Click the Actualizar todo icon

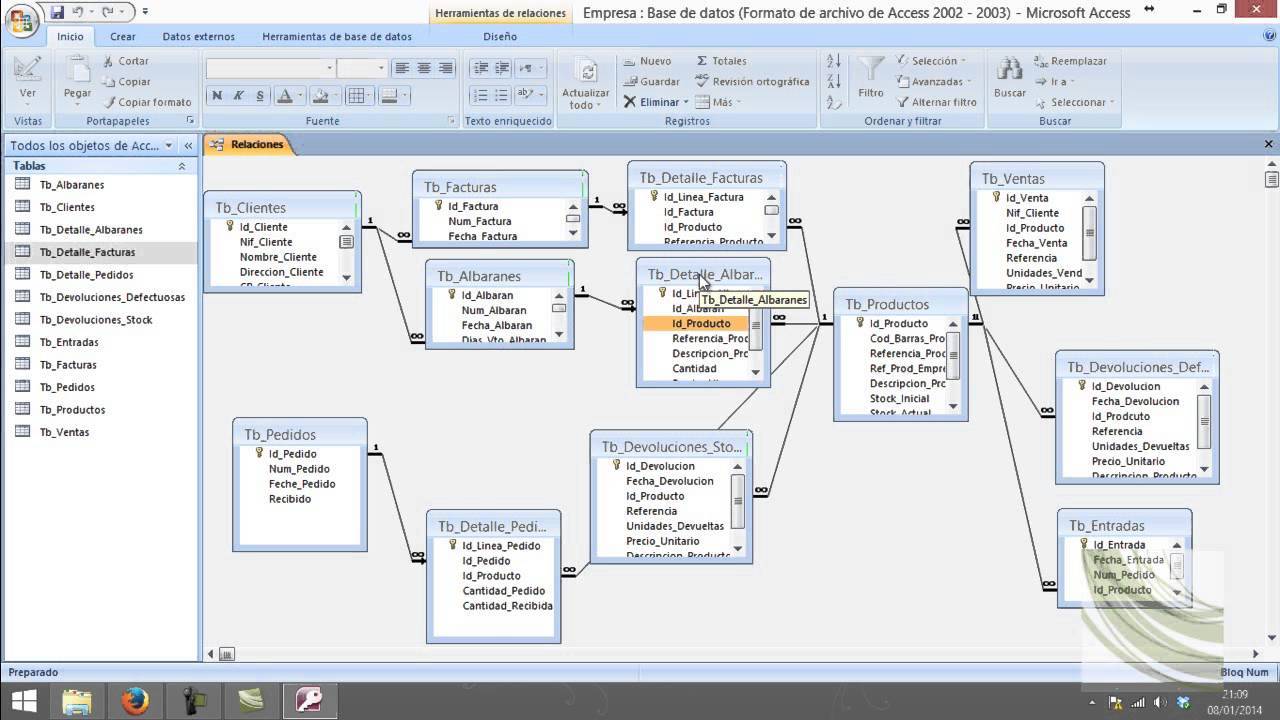(x=586, y=72)
